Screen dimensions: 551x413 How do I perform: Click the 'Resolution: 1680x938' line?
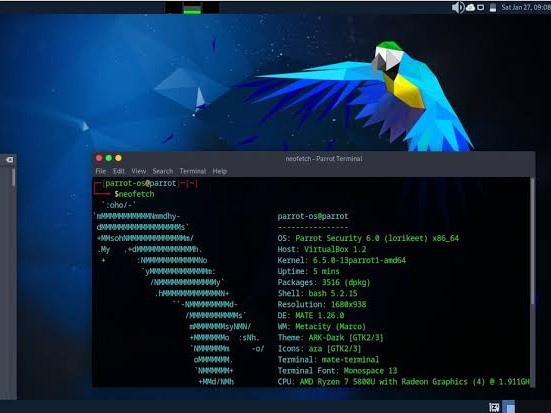coord(322,304)
